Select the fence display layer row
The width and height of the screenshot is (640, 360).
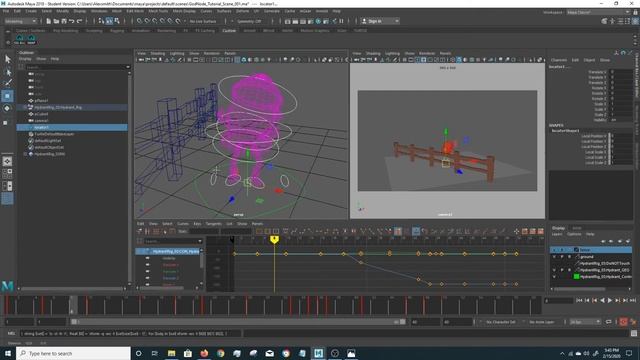click(x=591, y=250)
